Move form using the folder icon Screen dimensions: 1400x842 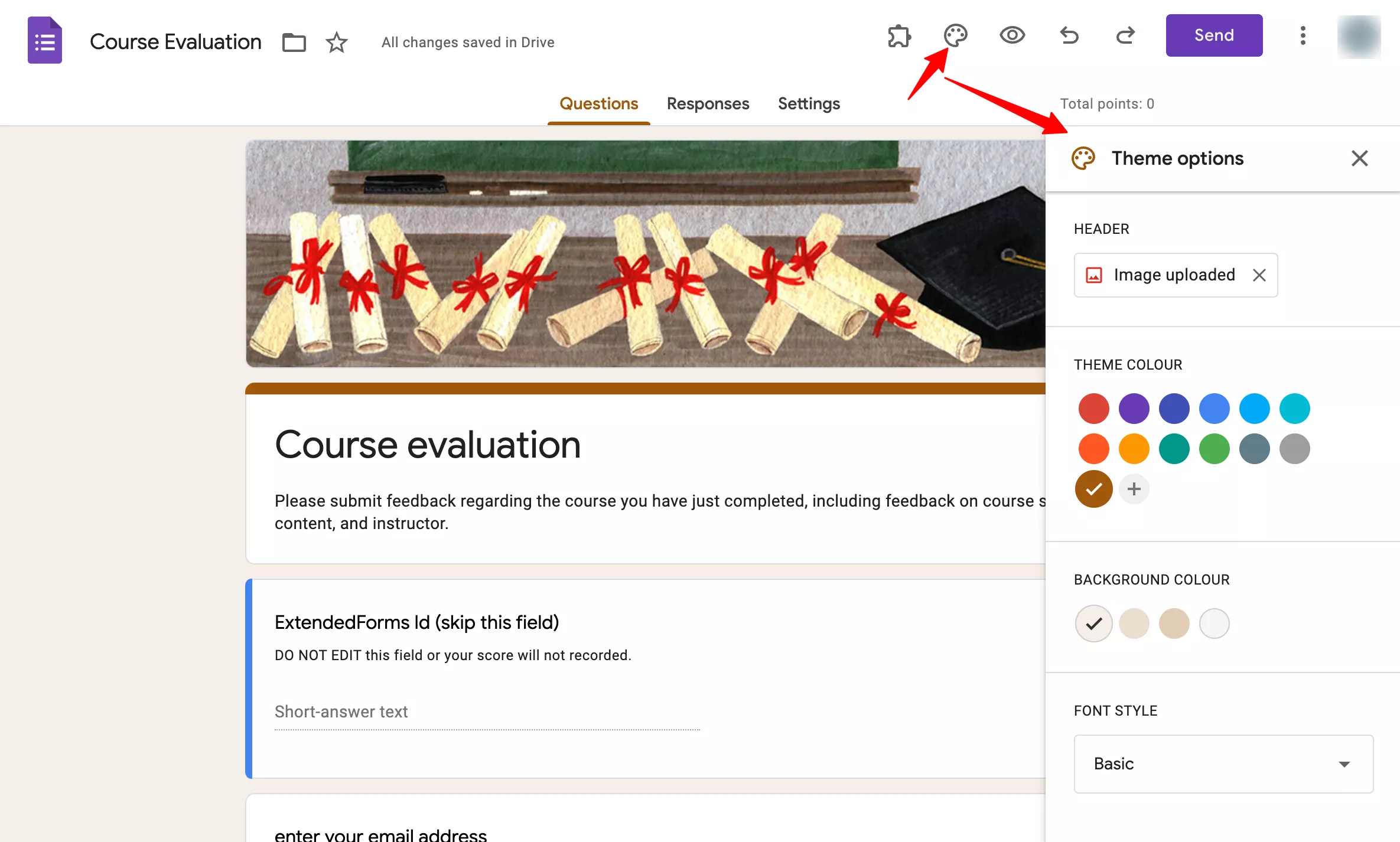(294, 42)
